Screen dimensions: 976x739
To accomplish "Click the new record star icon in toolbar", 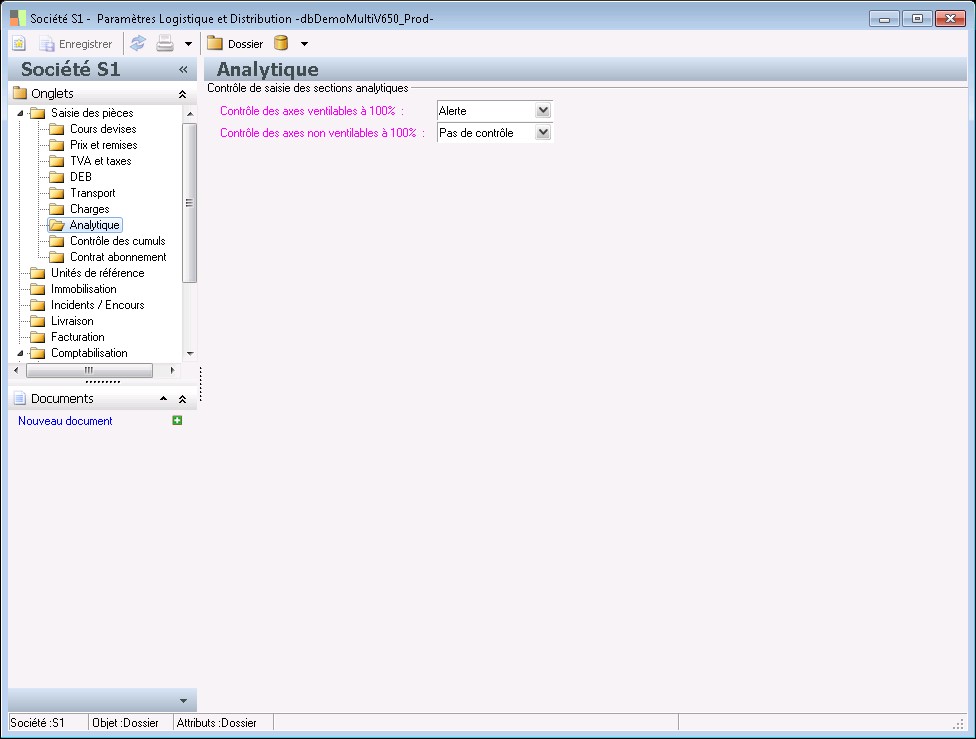I will (19, 44).
